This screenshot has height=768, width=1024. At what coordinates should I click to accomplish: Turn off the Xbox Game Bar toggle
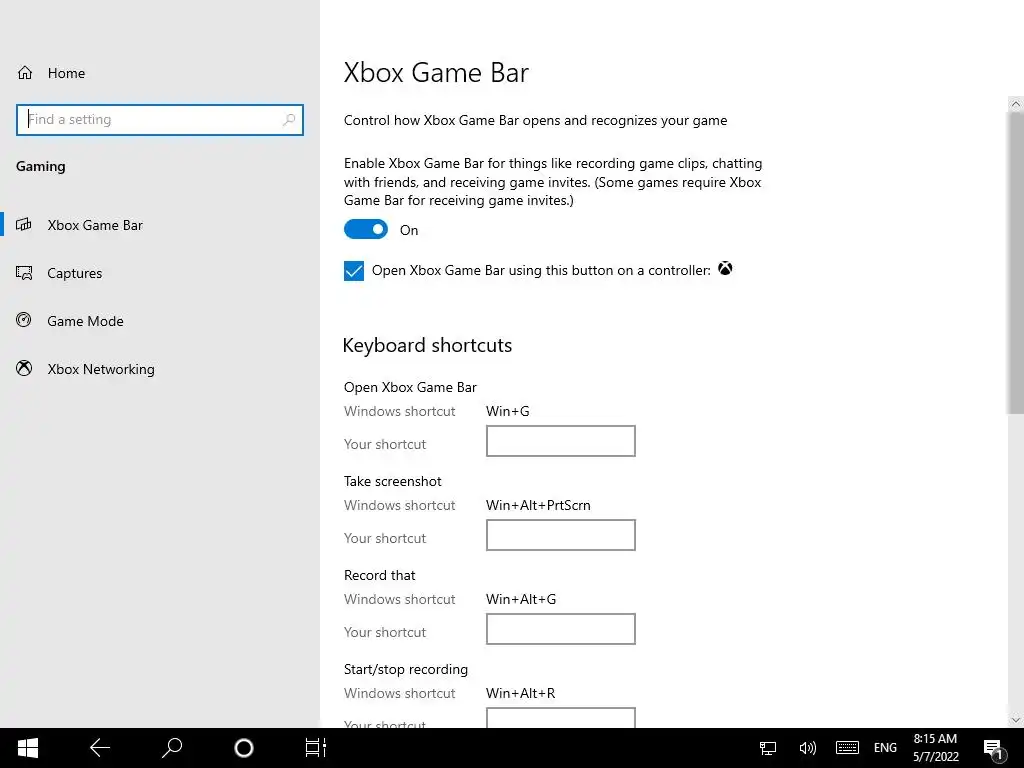366,229
